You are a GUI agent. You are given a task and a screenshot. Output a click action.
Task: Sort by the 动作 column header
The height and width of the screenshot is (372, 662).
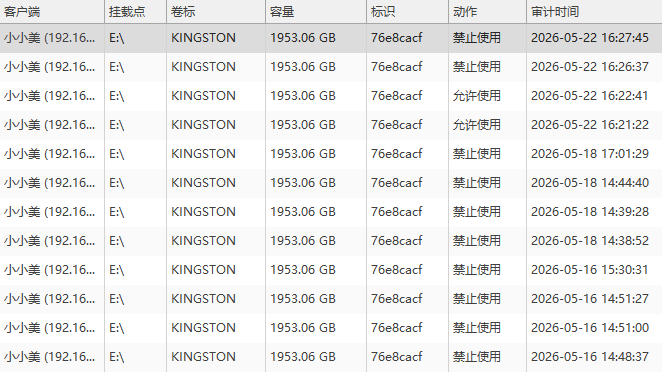[x=488, y=11]
